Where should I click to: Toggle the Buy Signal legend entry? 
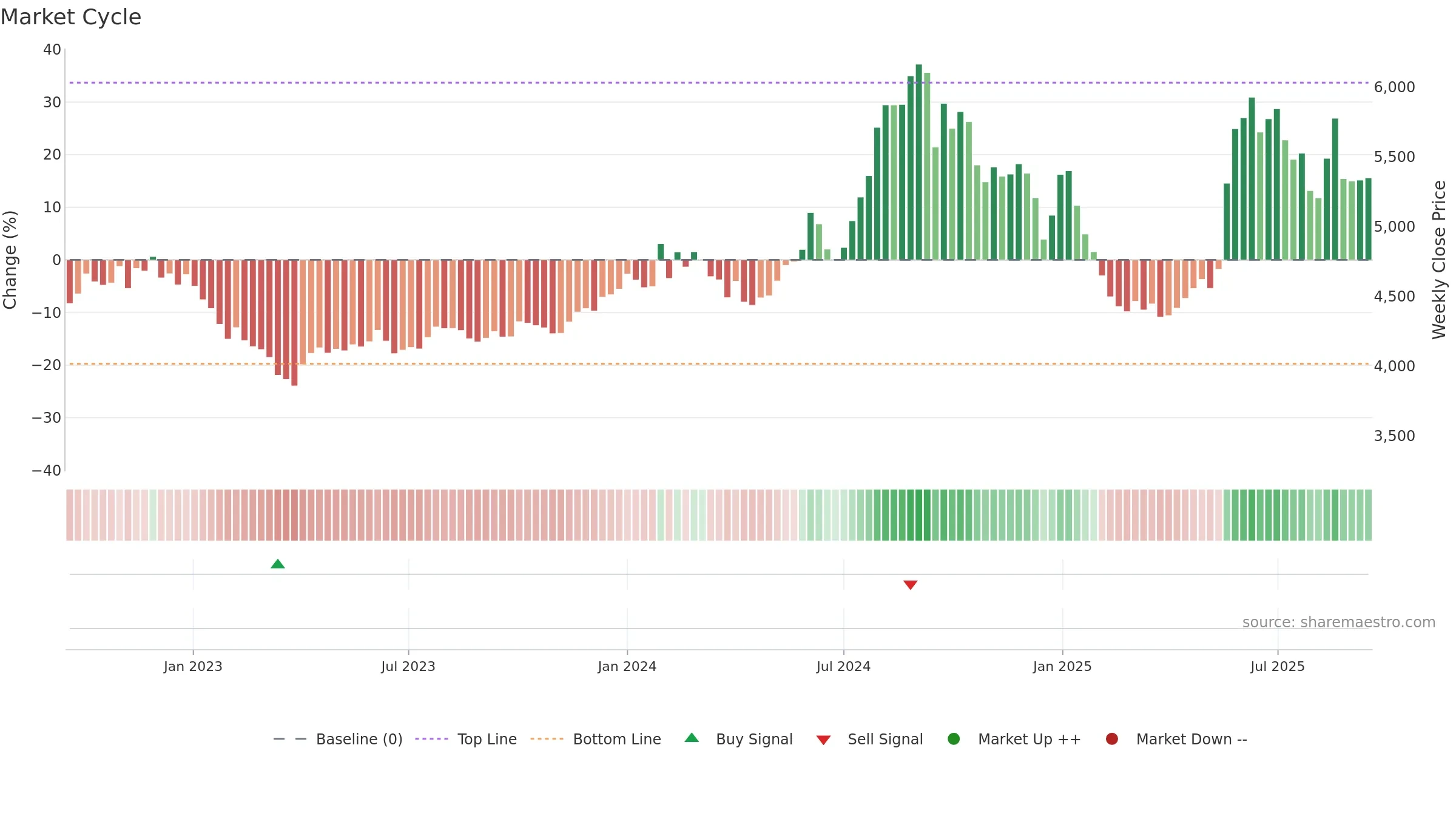(739, 740)
